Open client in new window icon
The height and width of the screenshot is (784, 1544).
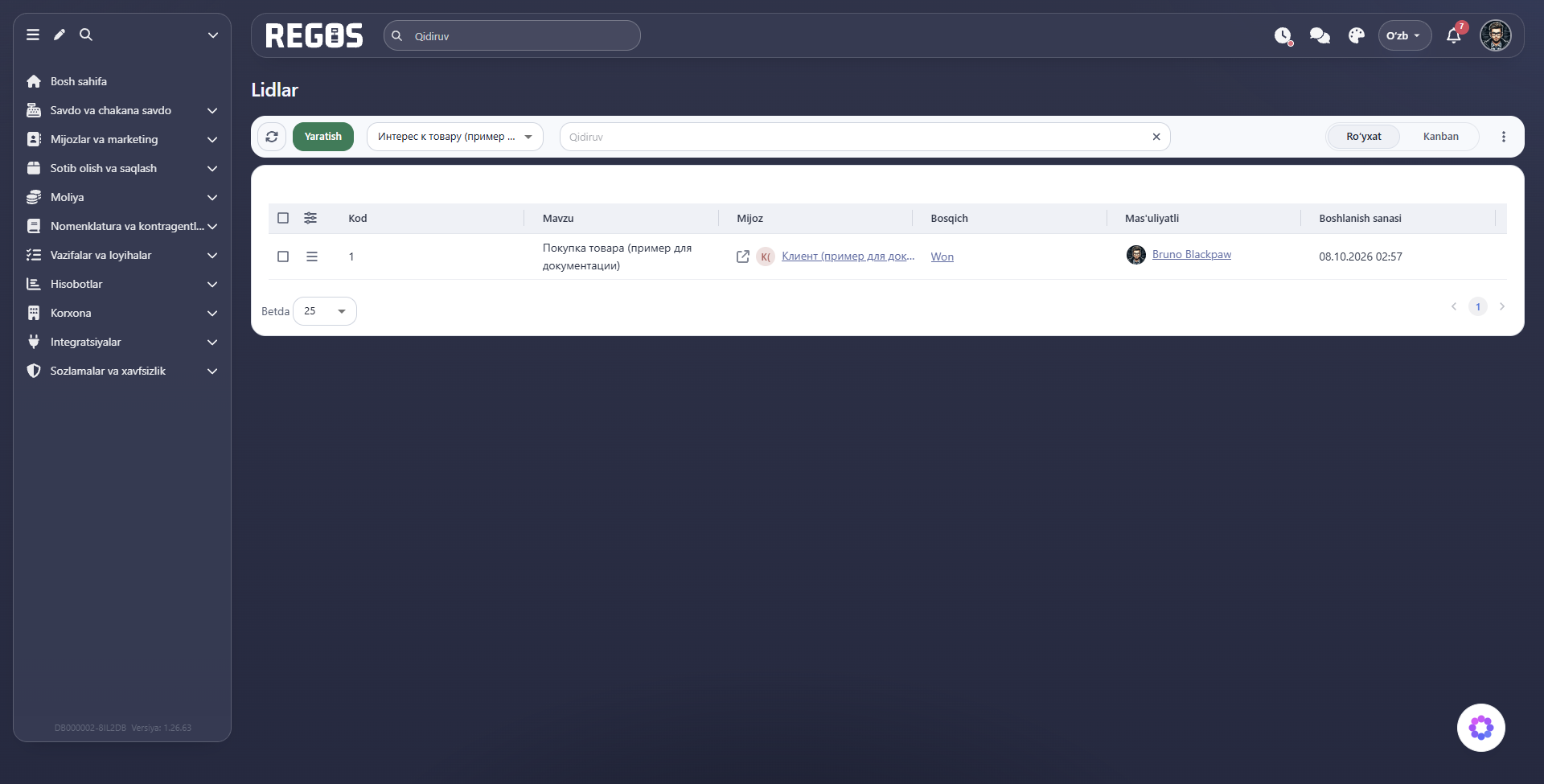click(743, 257)
